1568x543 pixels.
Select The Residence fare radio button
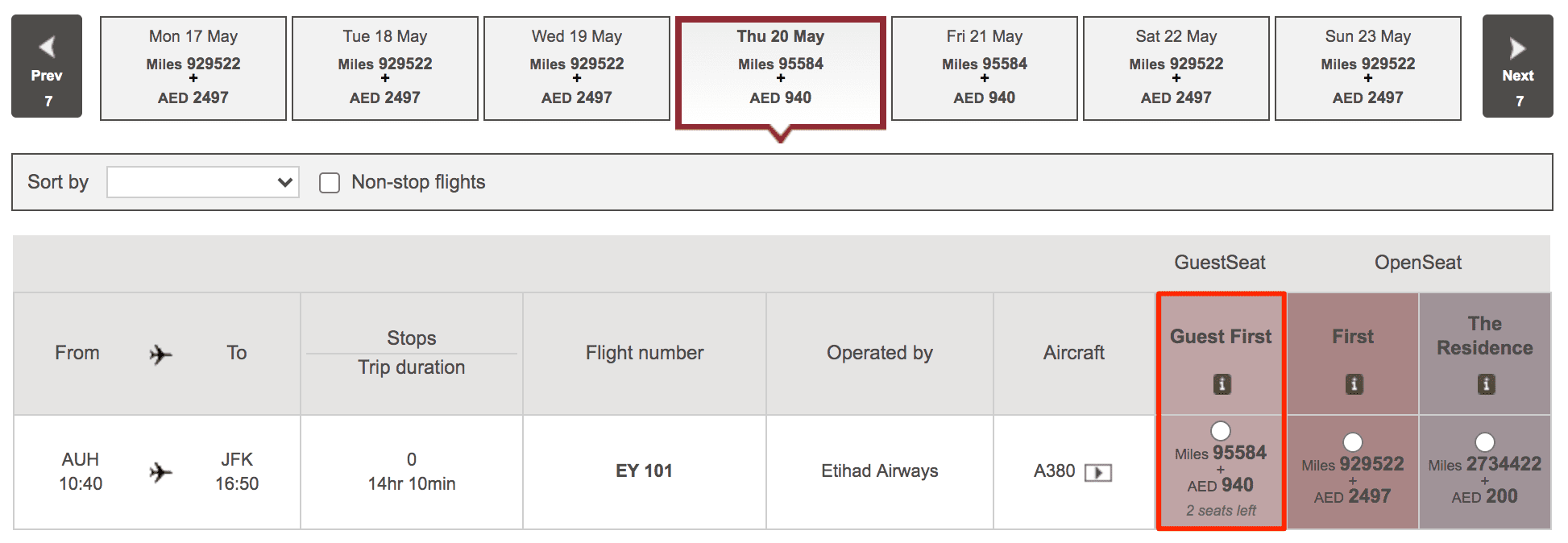point(1485,441)
